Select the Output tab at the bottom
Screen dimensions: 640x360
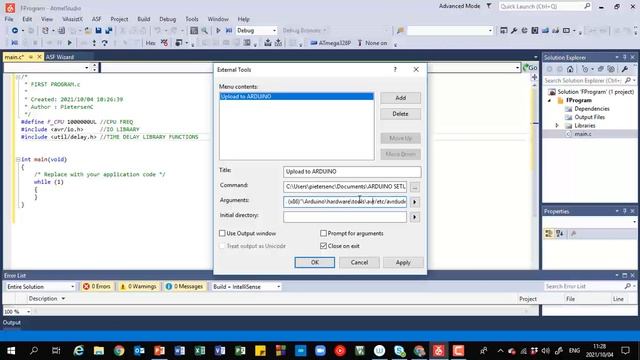click(12, 322)
